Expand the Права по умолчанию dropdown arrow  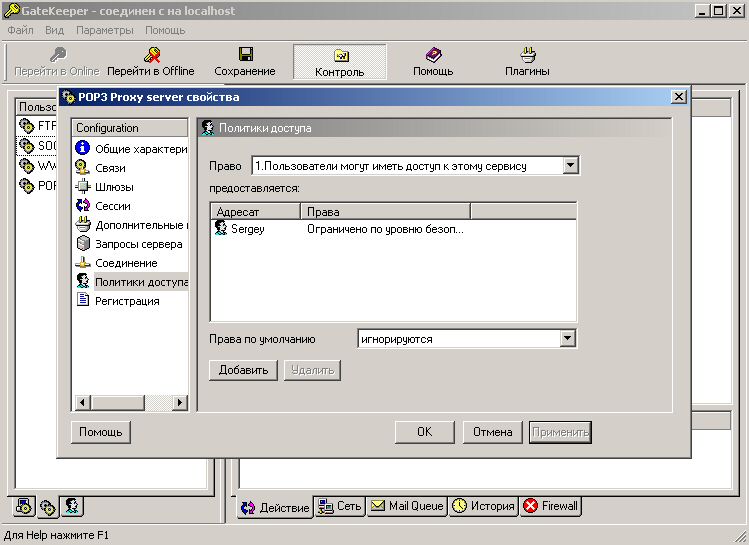(567, 339)
